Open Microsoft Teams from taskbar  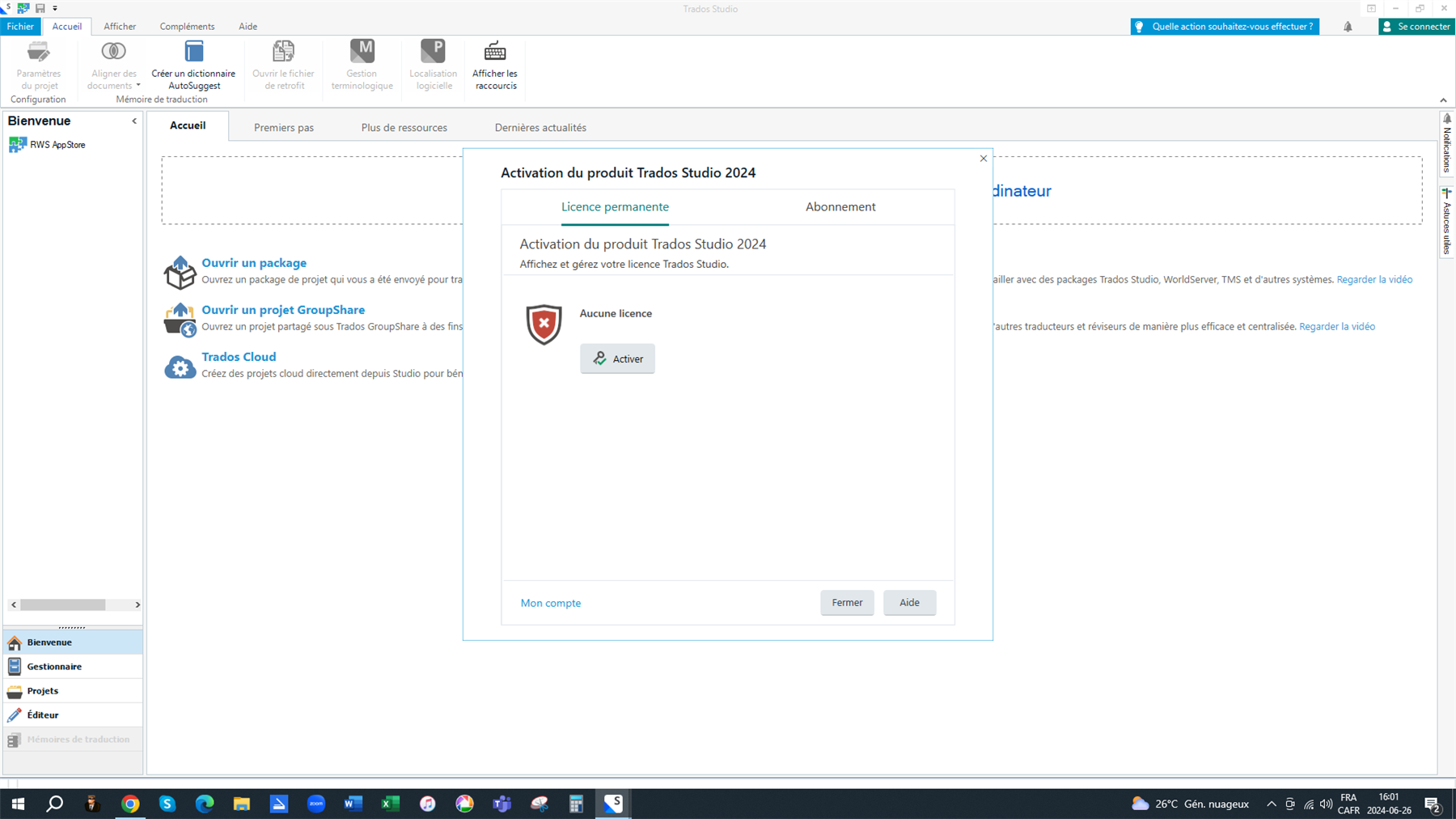(502, 804)
